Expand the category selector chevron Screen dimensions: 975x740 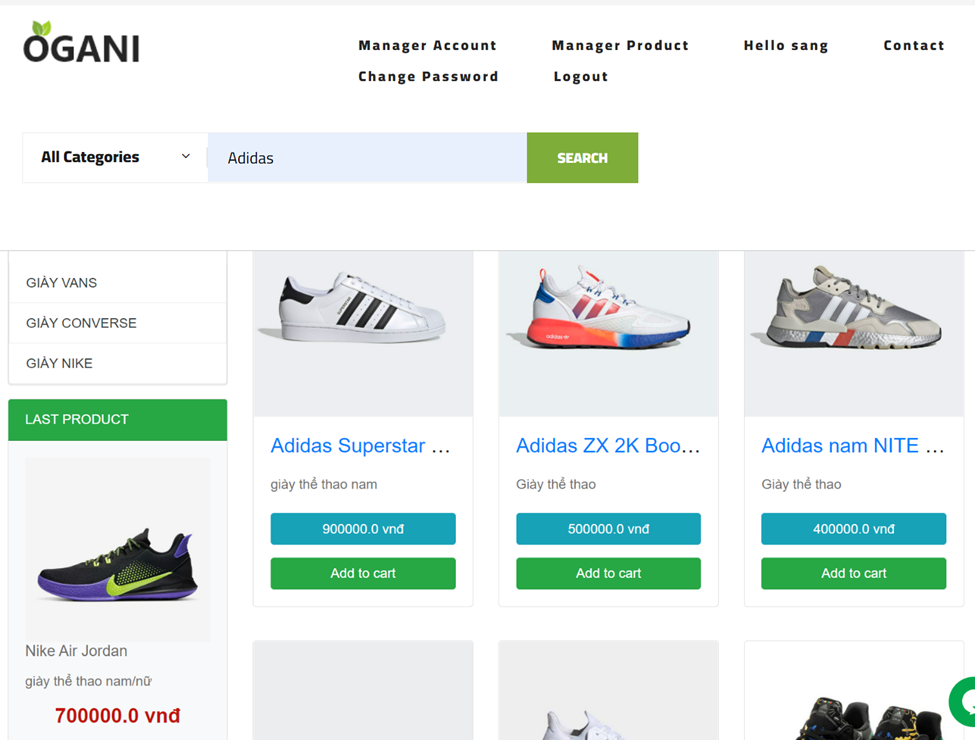(185, 157)
